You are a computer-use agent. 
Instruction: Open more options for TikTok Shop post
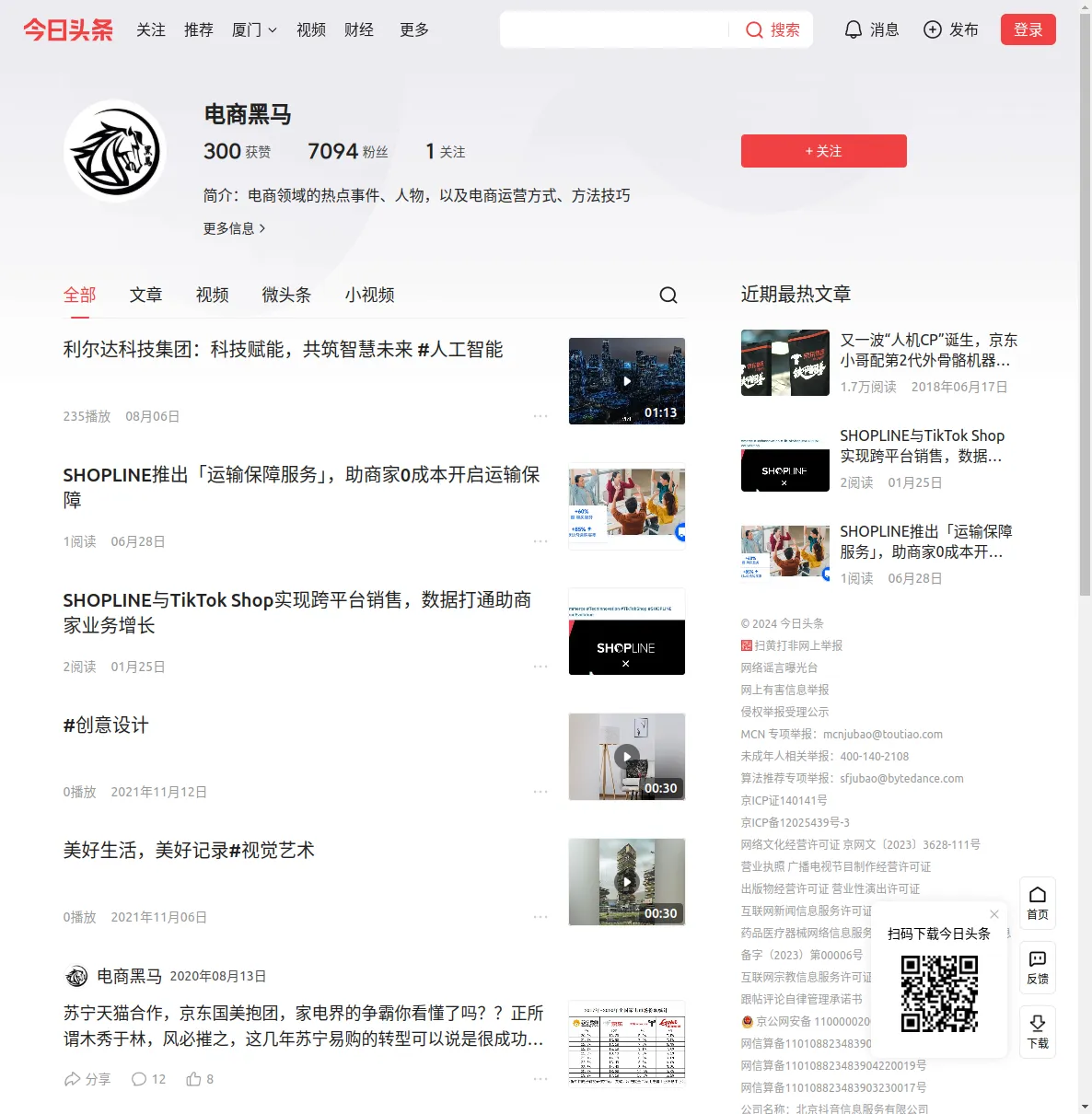(x=540, y=667)
